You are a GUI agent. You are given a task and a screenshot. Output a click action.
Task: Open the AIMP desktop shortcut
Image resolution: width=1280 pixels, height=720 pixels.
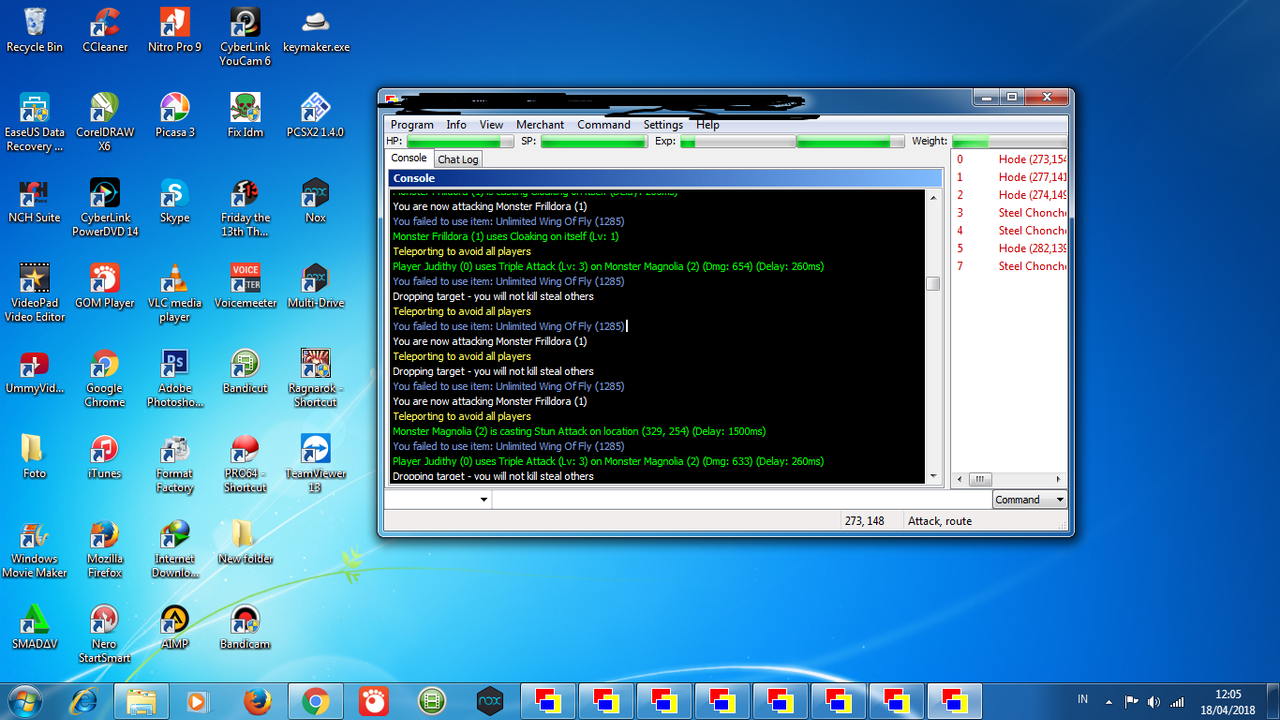click(175, 627)
